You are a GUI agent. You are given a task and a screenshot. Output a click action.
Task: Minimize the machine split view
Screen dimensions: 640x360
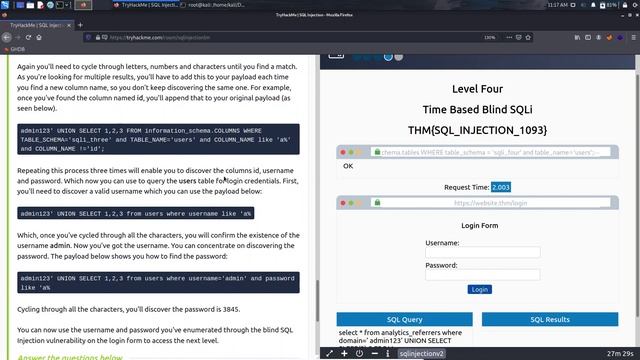pos(374,354)
